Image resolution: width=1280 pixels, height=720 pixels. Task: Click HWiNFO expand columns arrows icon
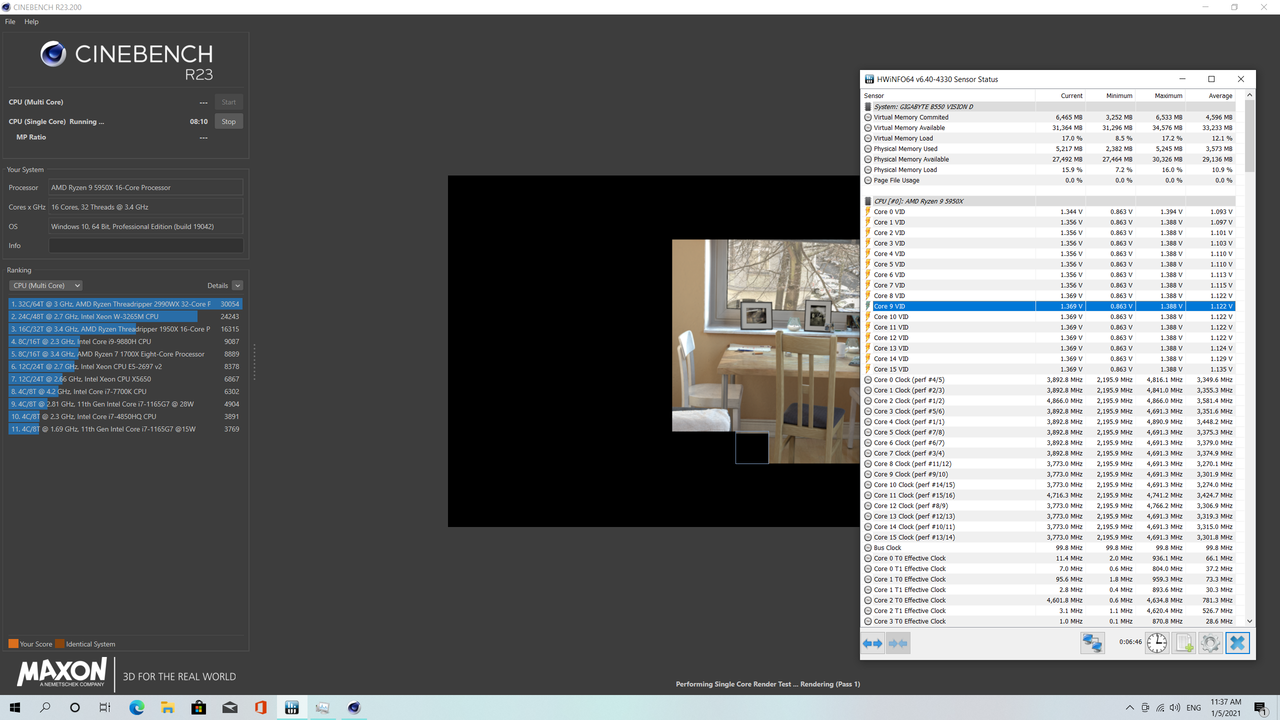pos(873,643)
